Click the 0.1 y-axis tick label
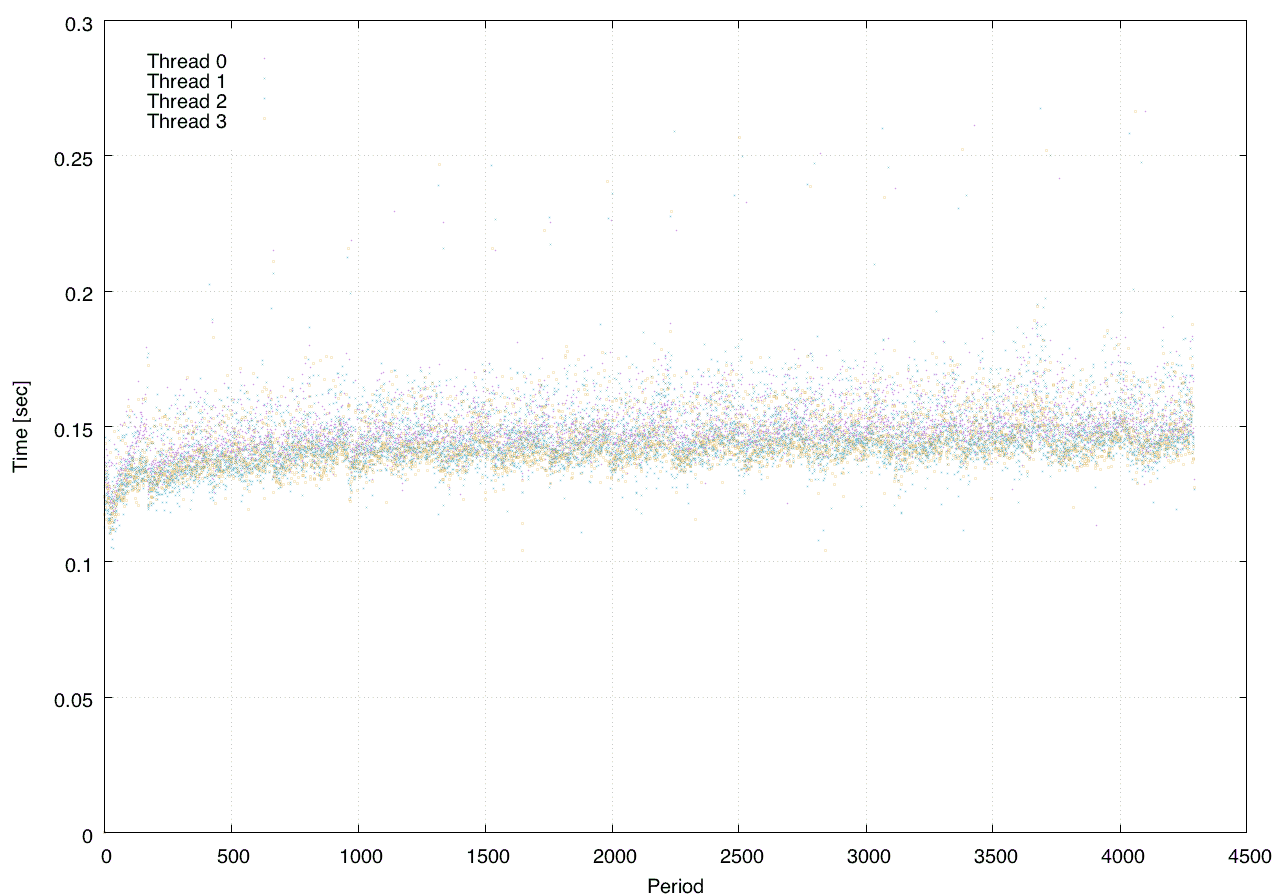 (77, 563)
